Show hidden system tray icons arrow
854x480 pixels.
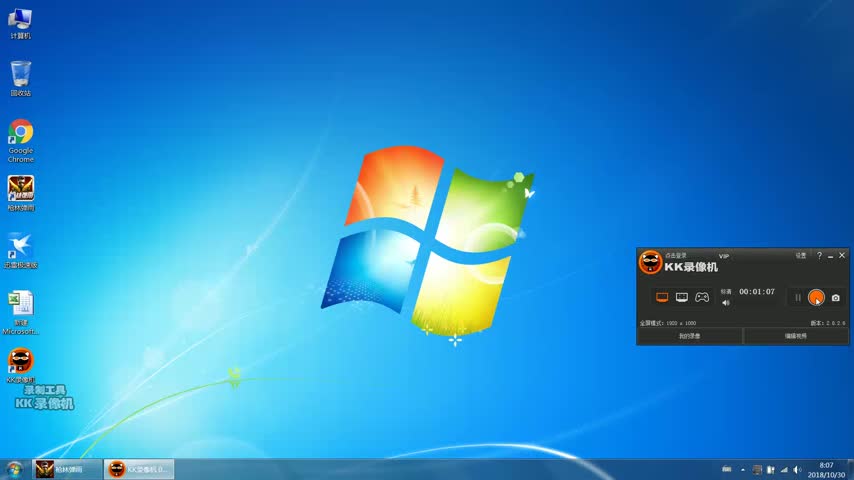tap(743, 470)
